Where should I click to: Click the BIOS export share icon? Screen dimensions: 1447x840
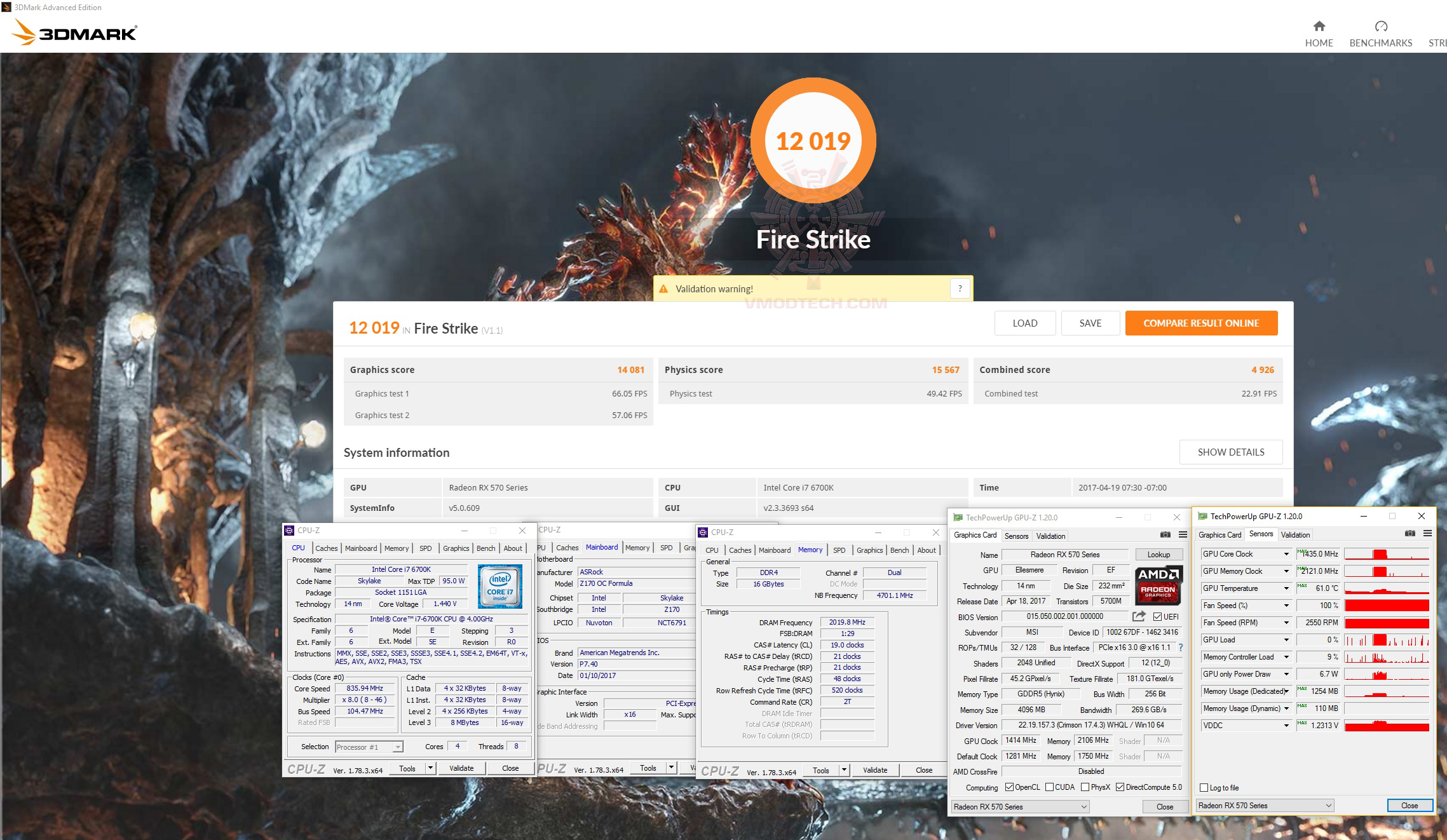(1139, 616)
